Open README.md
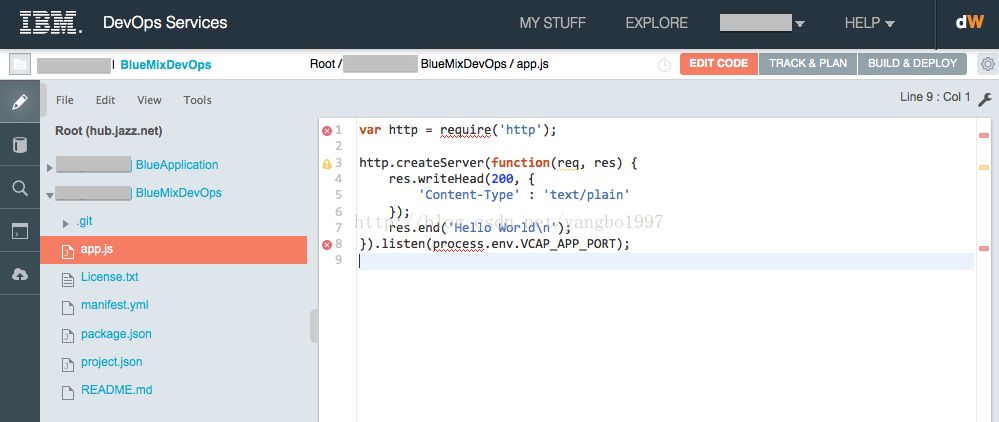 click(117, 390)
